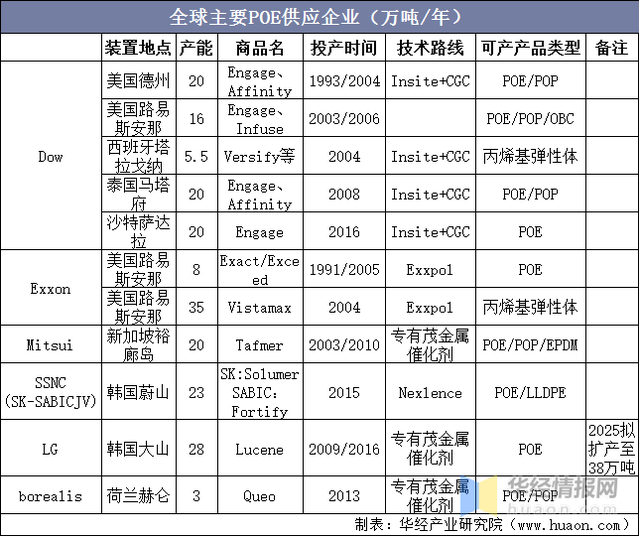Screen dimensions: 640x537
Task: Select the 'Tafmer' product name cell
Action: point(260,345)
